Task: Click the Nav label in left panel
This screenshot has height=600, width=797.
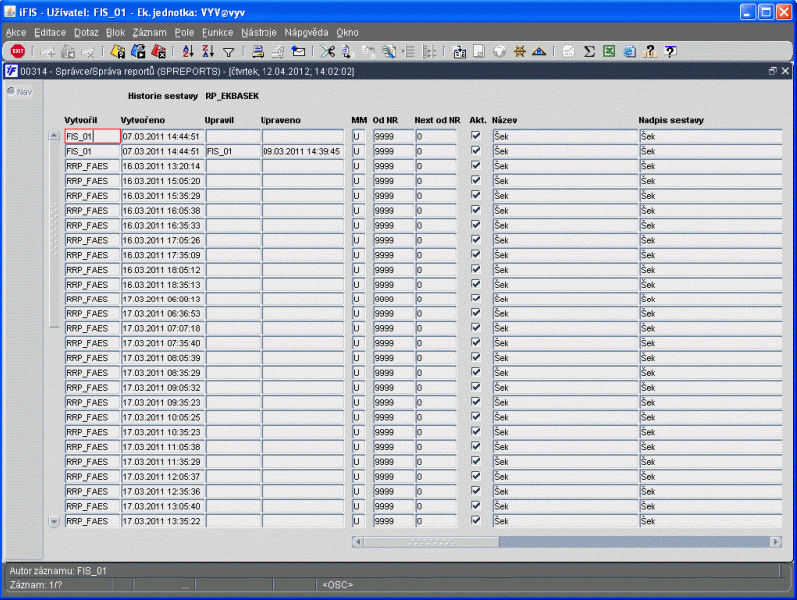Action: point(24,92)
